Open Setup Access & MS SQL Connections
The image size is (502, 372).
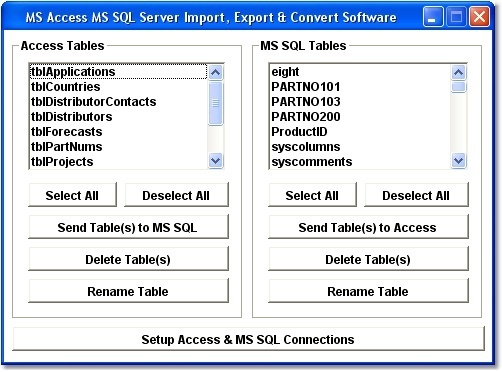pyautogui.click(x=248, y=339)
